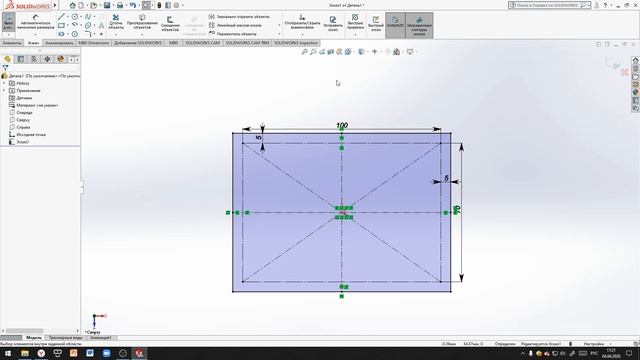
Task: Select the Point sketch tool
Action: point(101,34)
